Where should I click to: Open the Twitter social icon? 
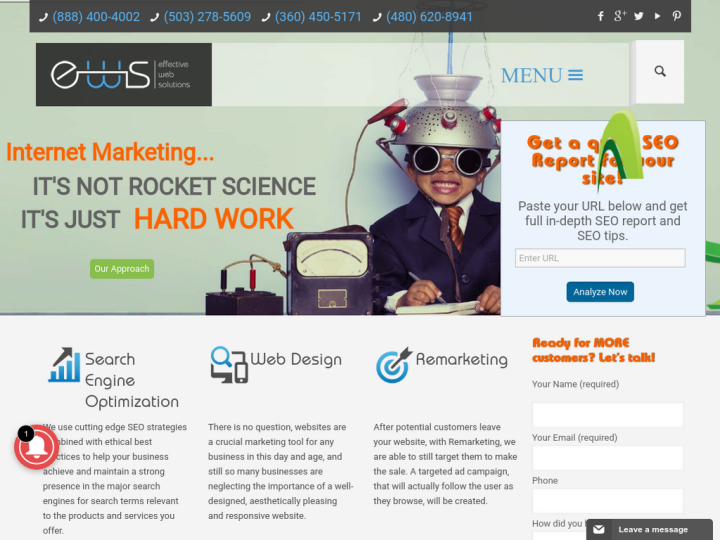click(639, 16)
